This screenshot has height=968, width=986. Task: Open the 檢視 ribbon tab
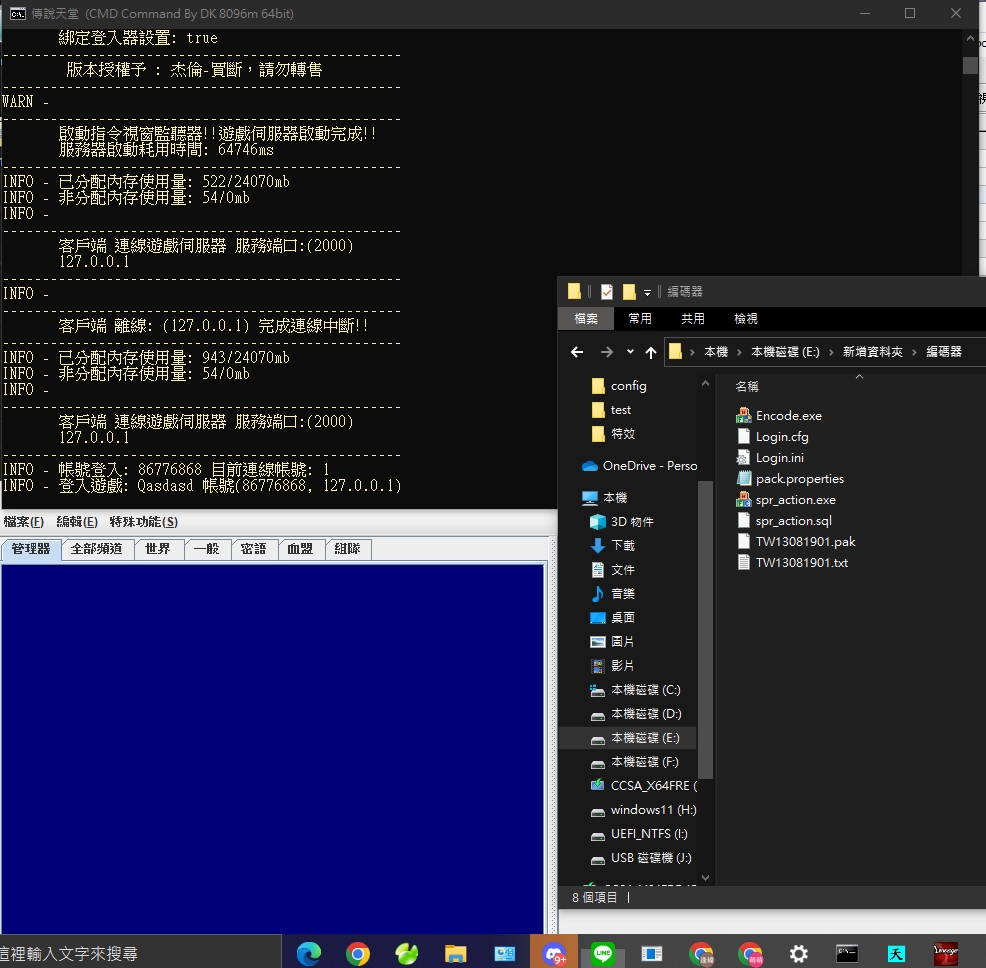(x=746, y=319)
